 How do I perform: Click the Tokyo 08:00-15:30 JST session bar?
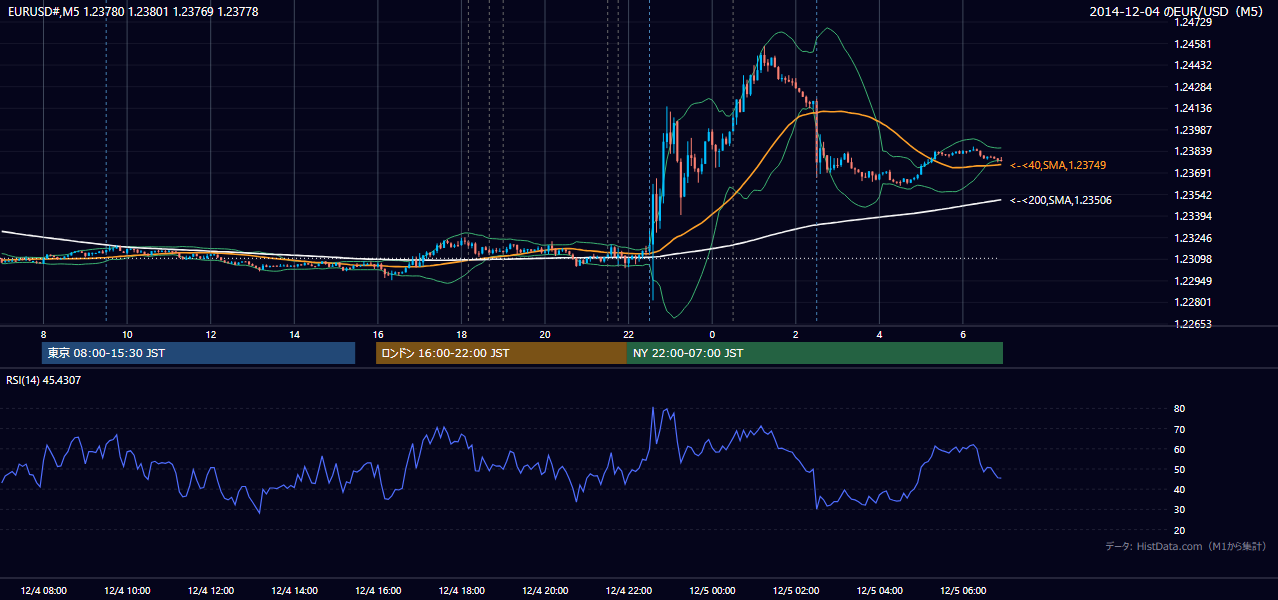tap(199, 353)
